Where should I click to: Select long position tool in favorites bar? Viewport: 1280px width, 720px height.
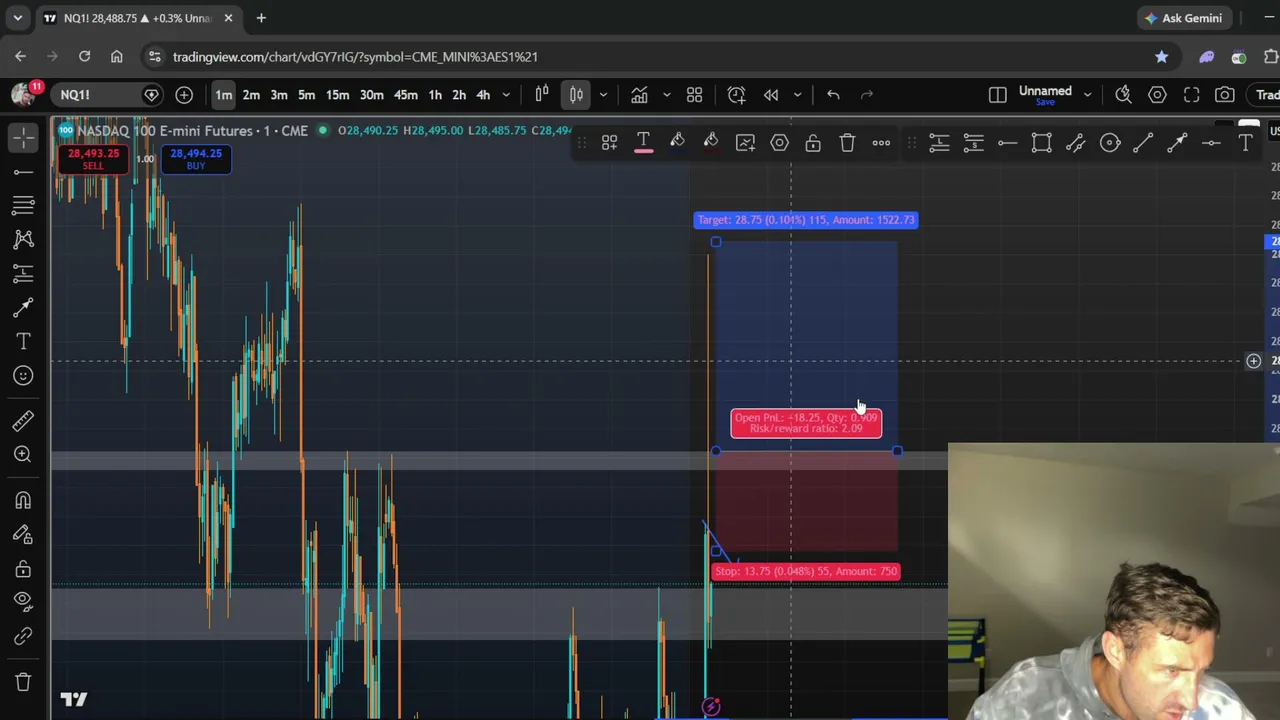click(x=939, y=143)
